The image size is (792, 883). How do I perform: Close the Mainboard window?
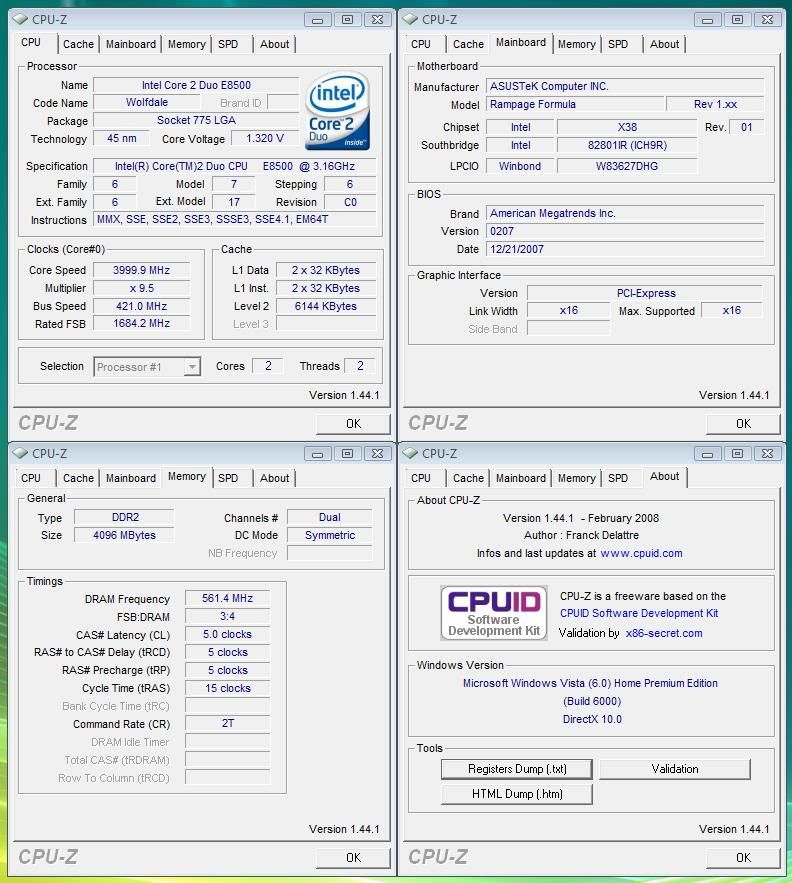click(767, 20)
